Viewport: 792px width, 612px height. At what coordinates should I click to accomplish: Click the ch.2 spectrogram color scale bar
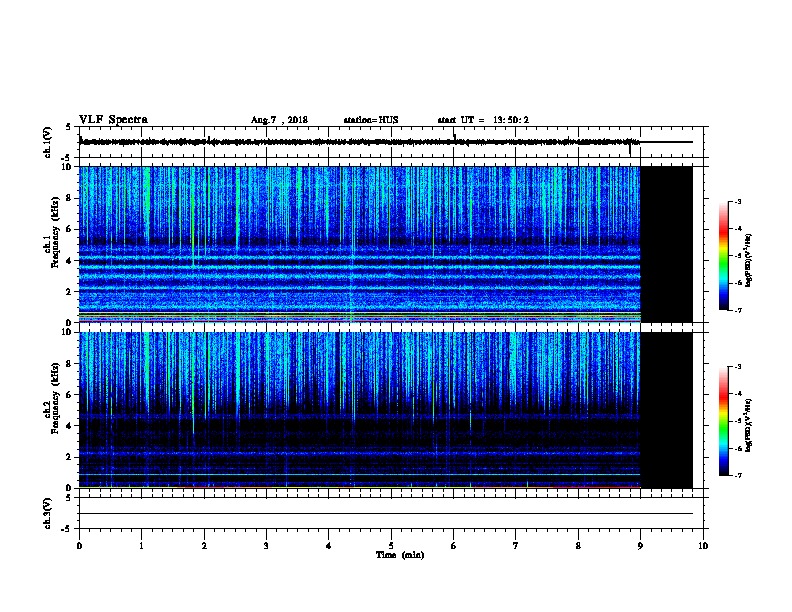pyautogui.click(x=723, y=421)
